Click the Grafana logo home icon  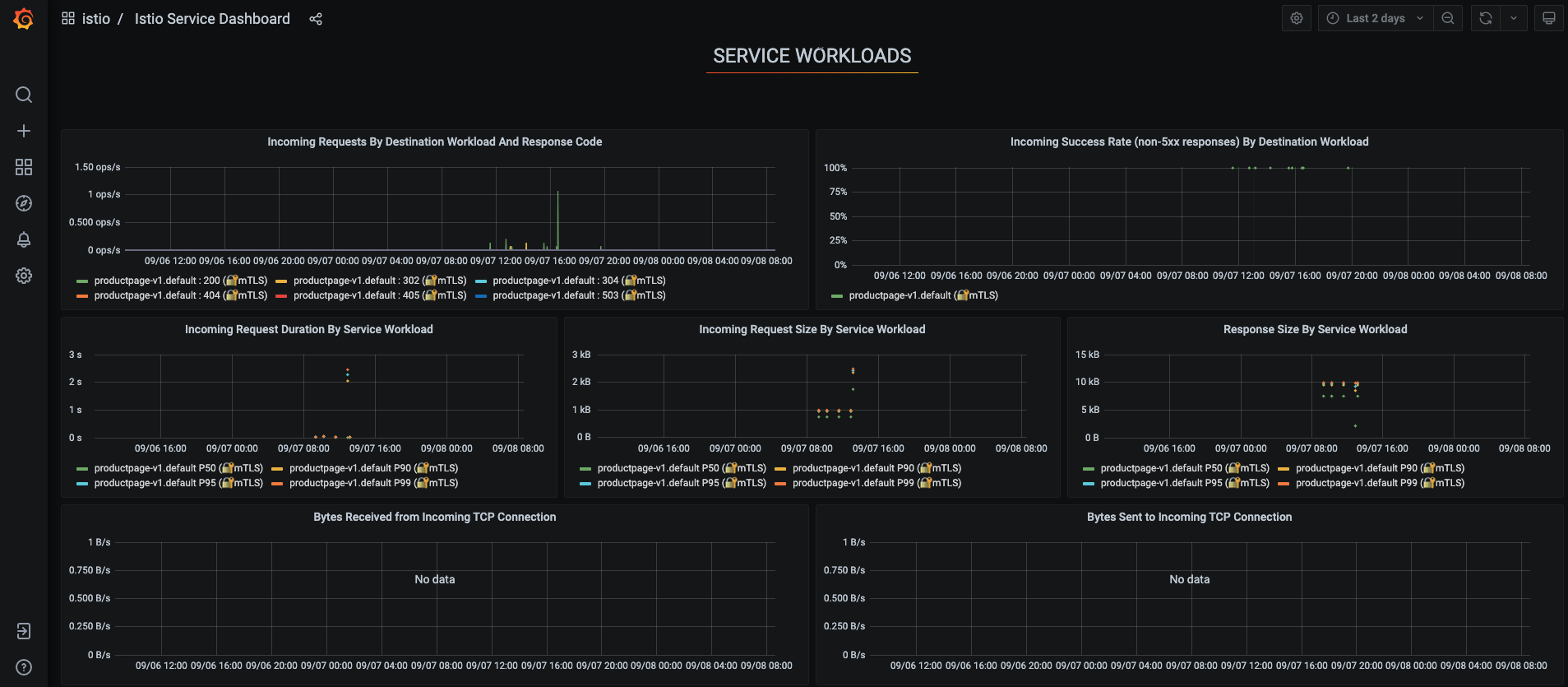click(23, 19)
